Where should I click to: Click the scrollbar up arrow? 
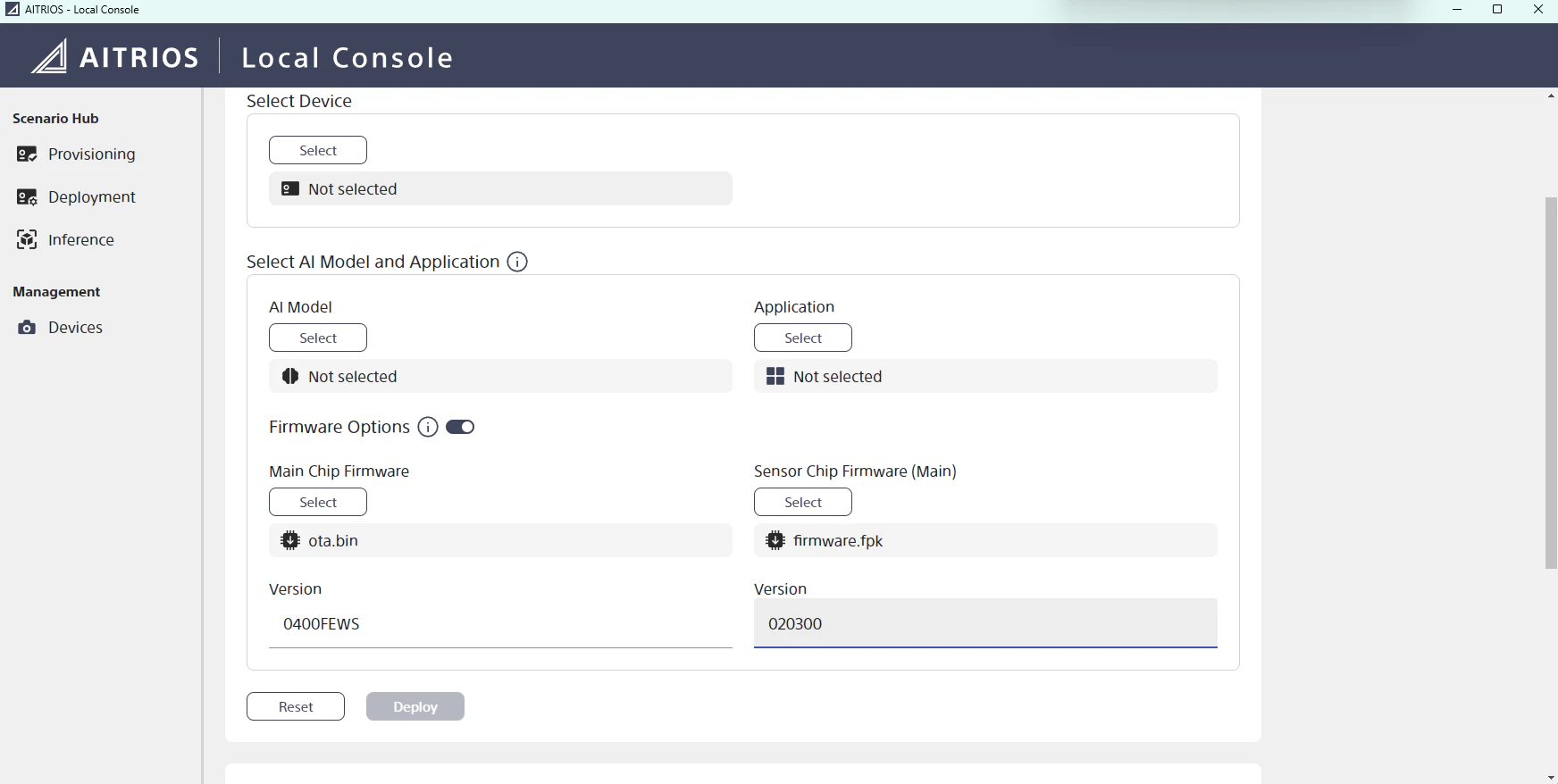pyautogui.click(x=1551, y=96)
